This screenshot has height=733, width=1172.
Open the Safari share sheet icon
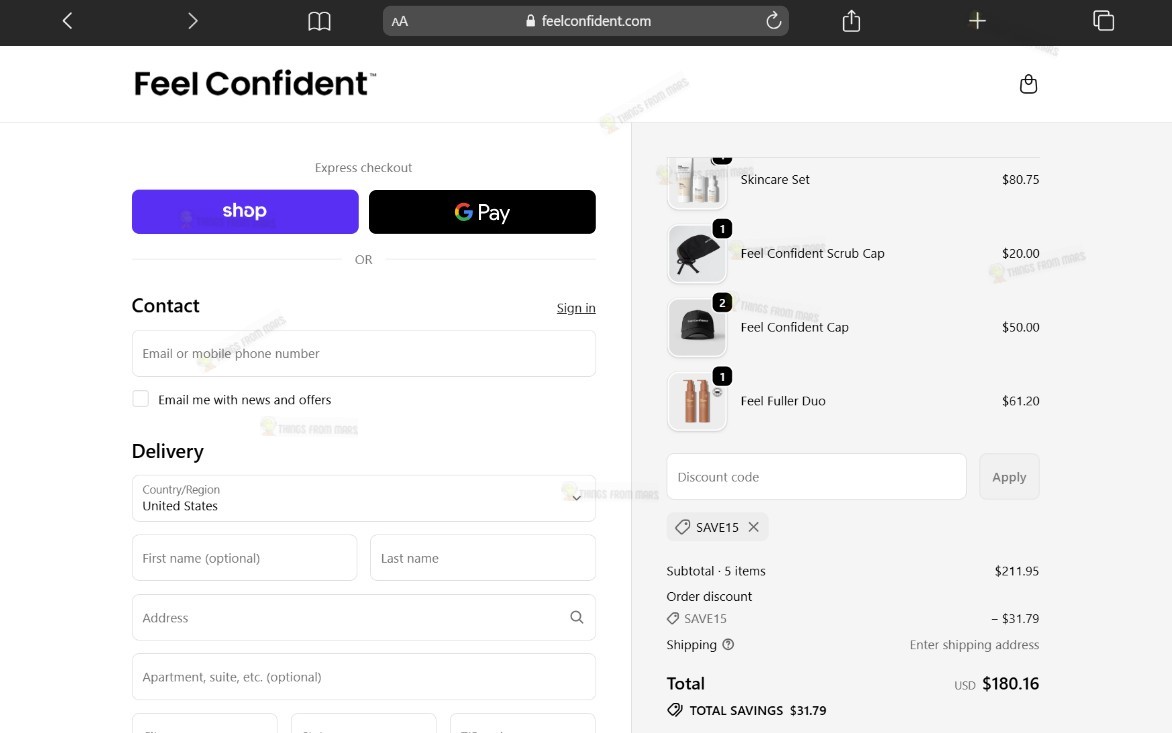coord(851,21)
